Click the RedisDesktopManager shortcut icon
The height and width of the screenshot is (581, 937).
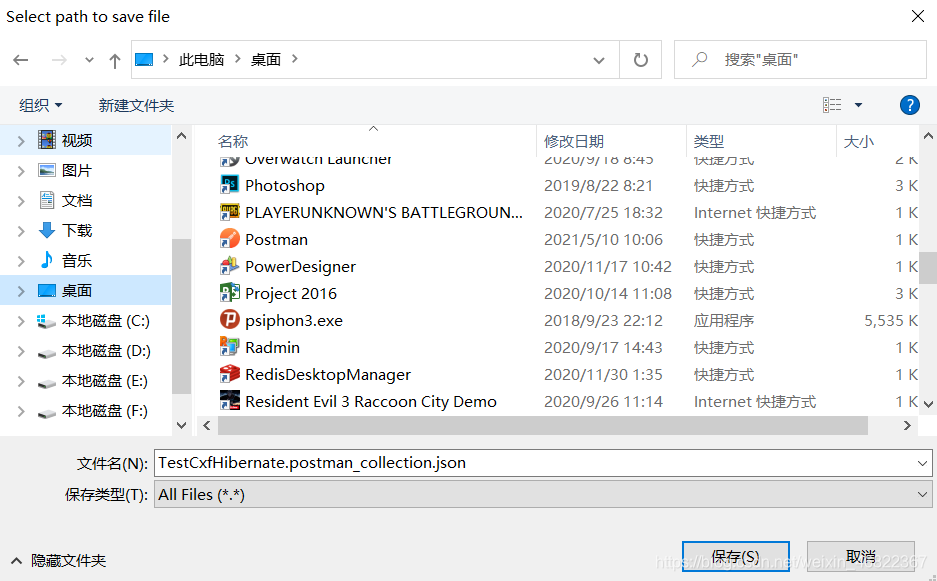(x=229, y=374)
